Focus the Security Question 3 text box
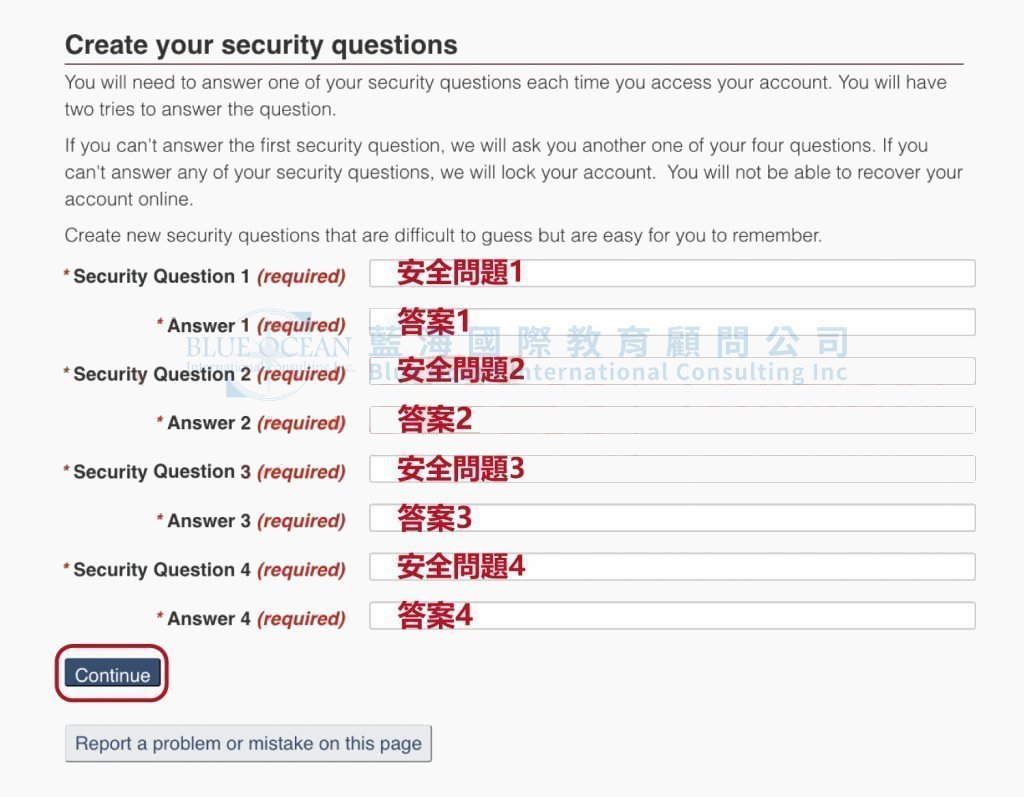 [672, 469]
